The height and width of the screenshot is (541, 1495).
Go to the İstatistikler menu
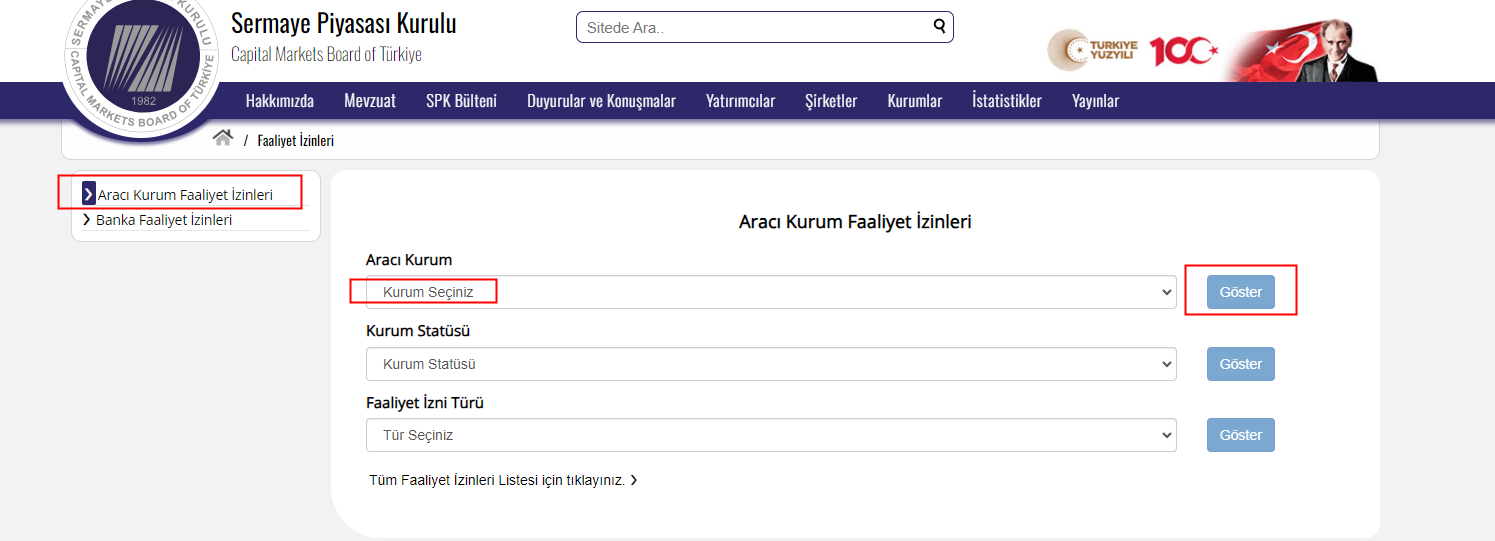pyautogui.click(x=1006, y=101)
